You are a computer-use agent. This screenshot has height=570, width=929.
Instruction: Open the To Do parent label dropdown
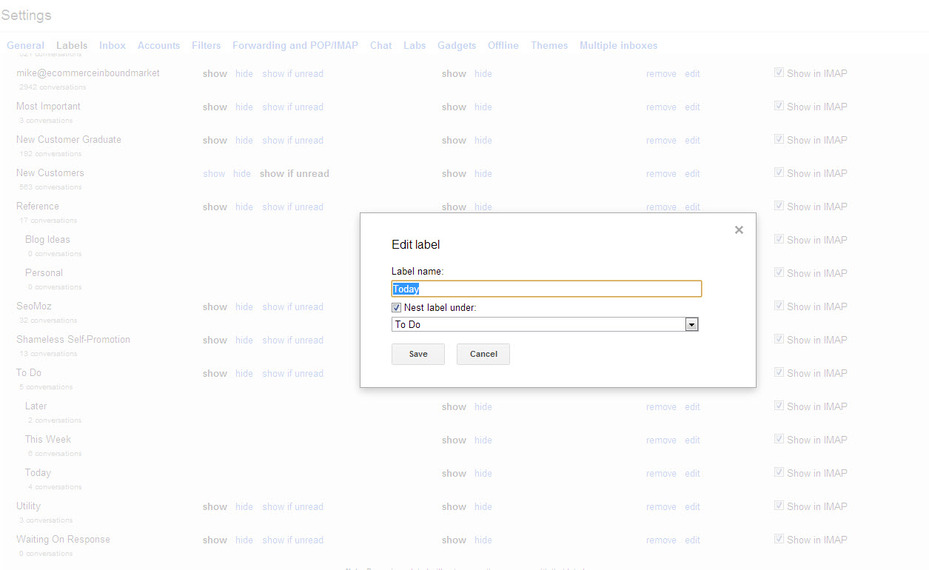[x=691, y=325]
